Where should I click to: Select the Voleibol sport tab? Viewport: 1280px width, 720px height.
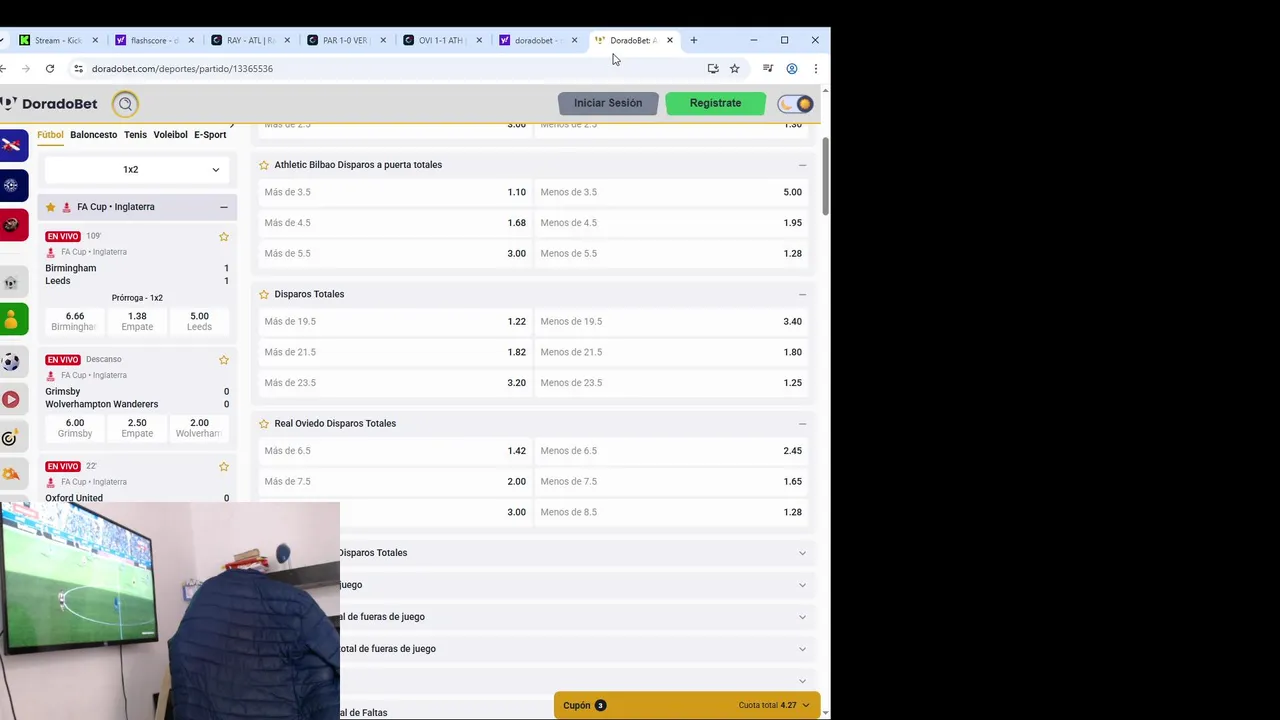[x=170, y=135]
